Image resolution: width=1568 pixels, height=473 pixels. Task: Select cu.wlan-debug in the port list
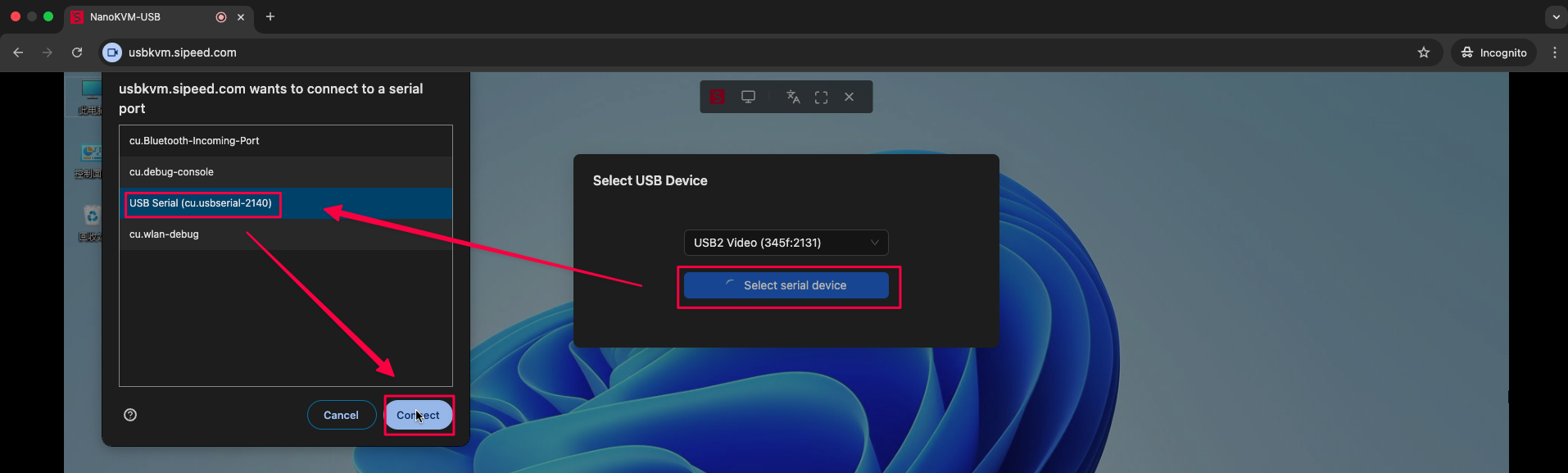click(286, 234)
